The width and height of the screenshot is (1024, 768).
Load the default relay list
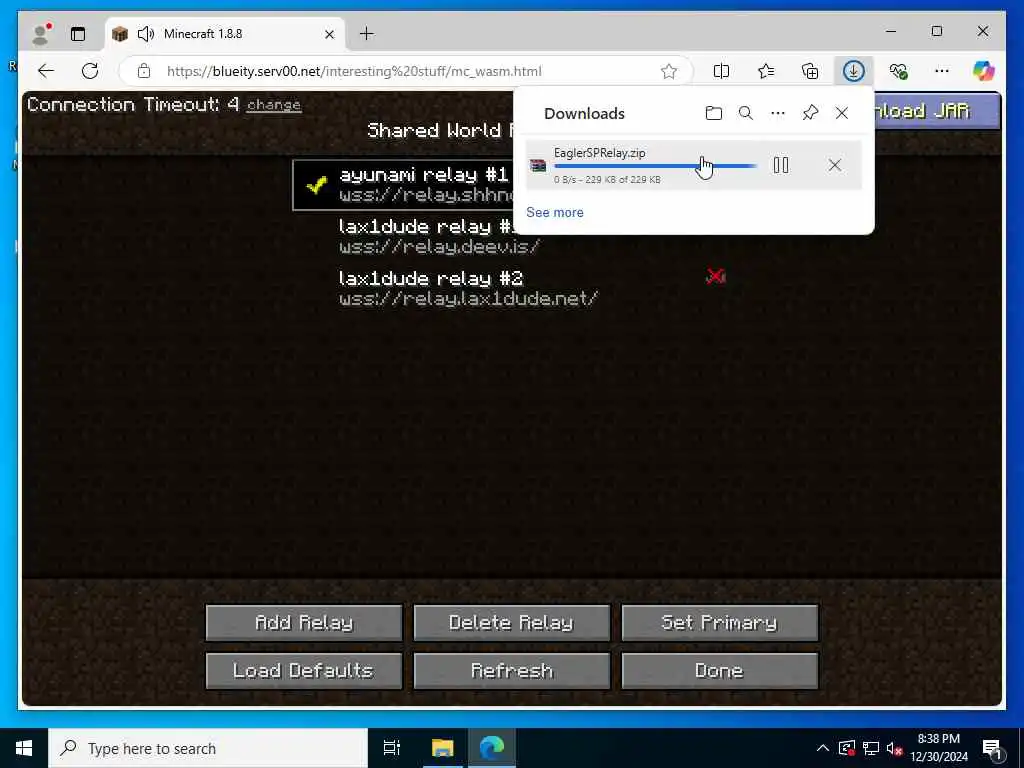point(304,671)
